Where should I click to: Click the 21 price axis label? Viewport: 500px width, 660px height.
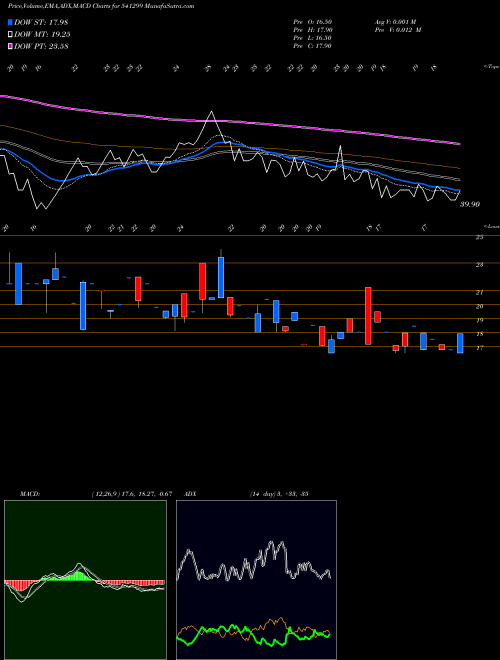(479, 292)
